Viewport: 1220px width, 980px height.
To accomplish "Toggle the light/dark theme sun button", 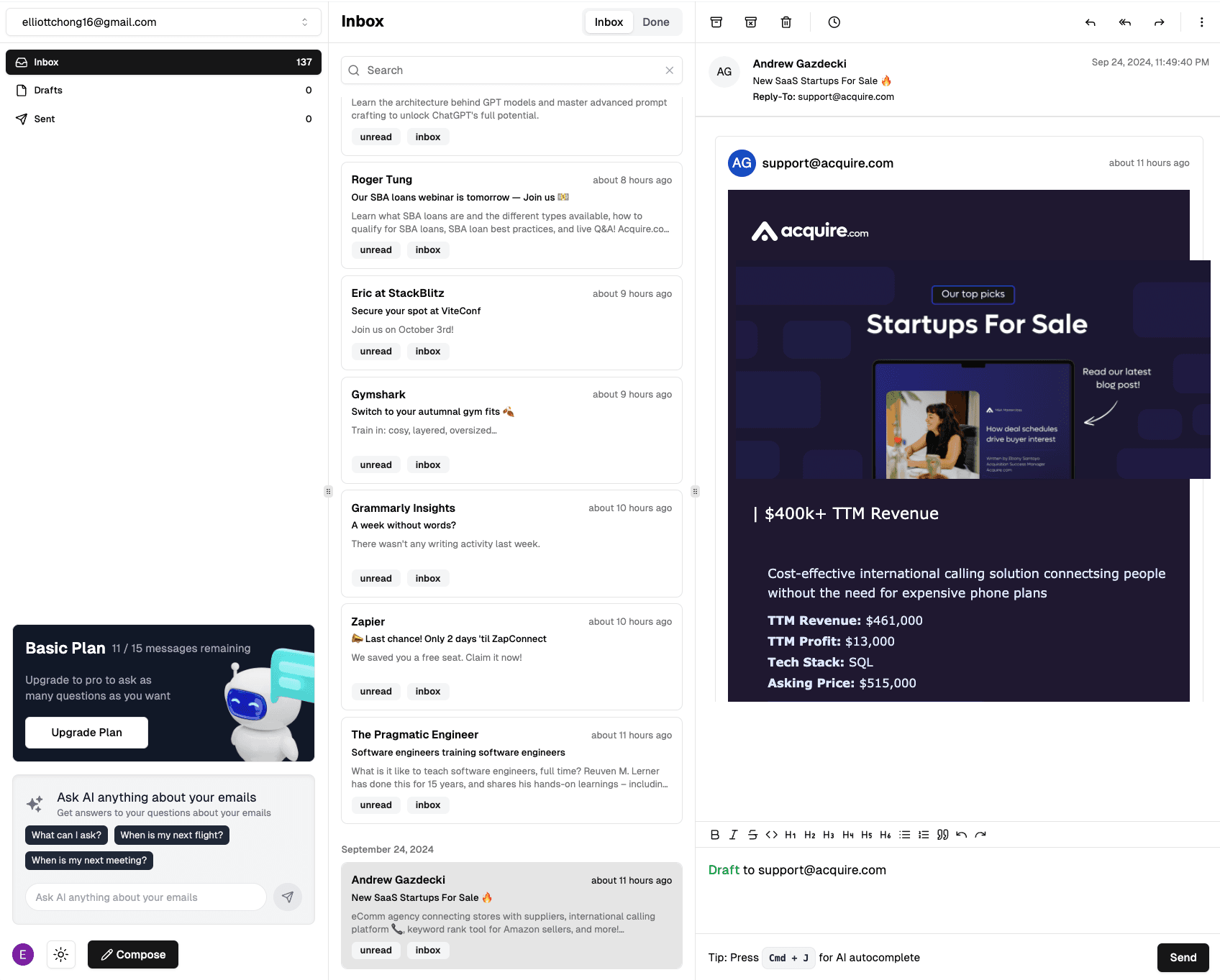I will point(61,955).
